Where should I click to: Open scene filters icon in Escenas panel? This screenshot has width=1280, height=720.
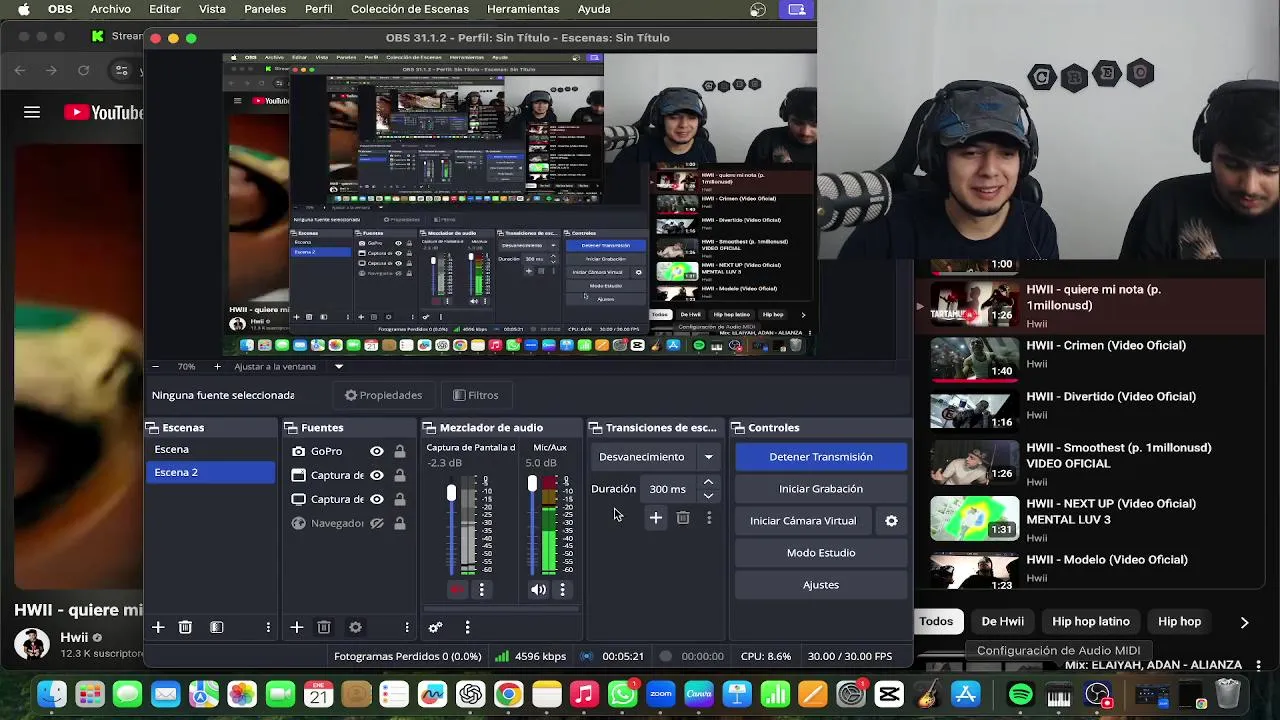click(x=216, y=627)
